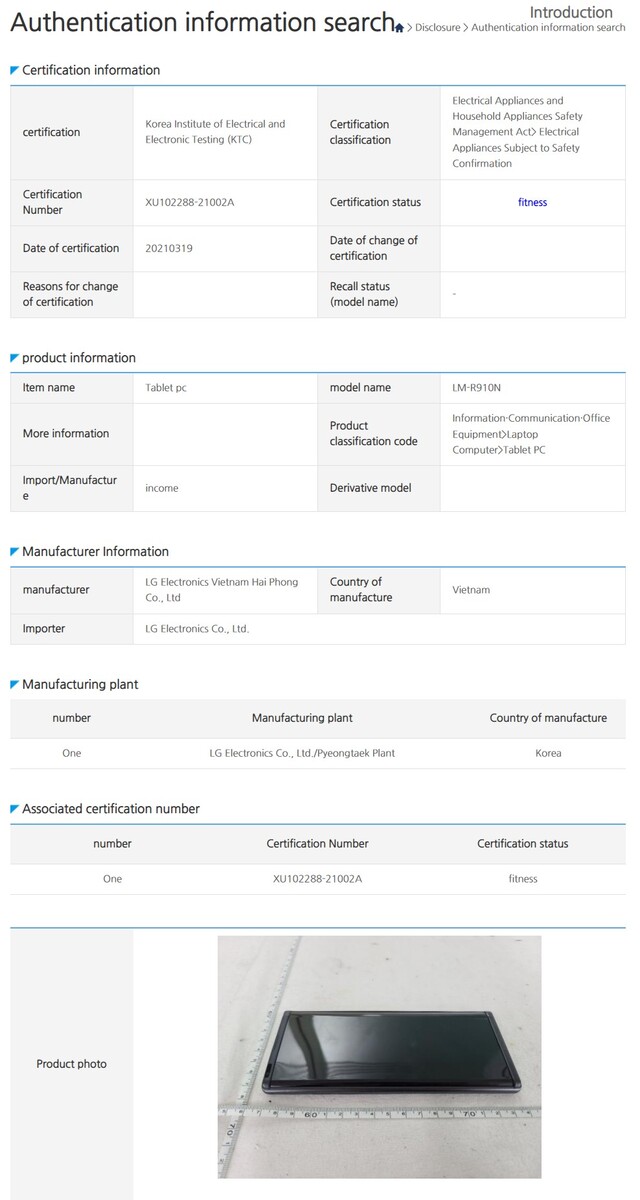Click the Manufacturer Information section marker icon
Screen dimensions: 640x1200
tap(14, 551)
